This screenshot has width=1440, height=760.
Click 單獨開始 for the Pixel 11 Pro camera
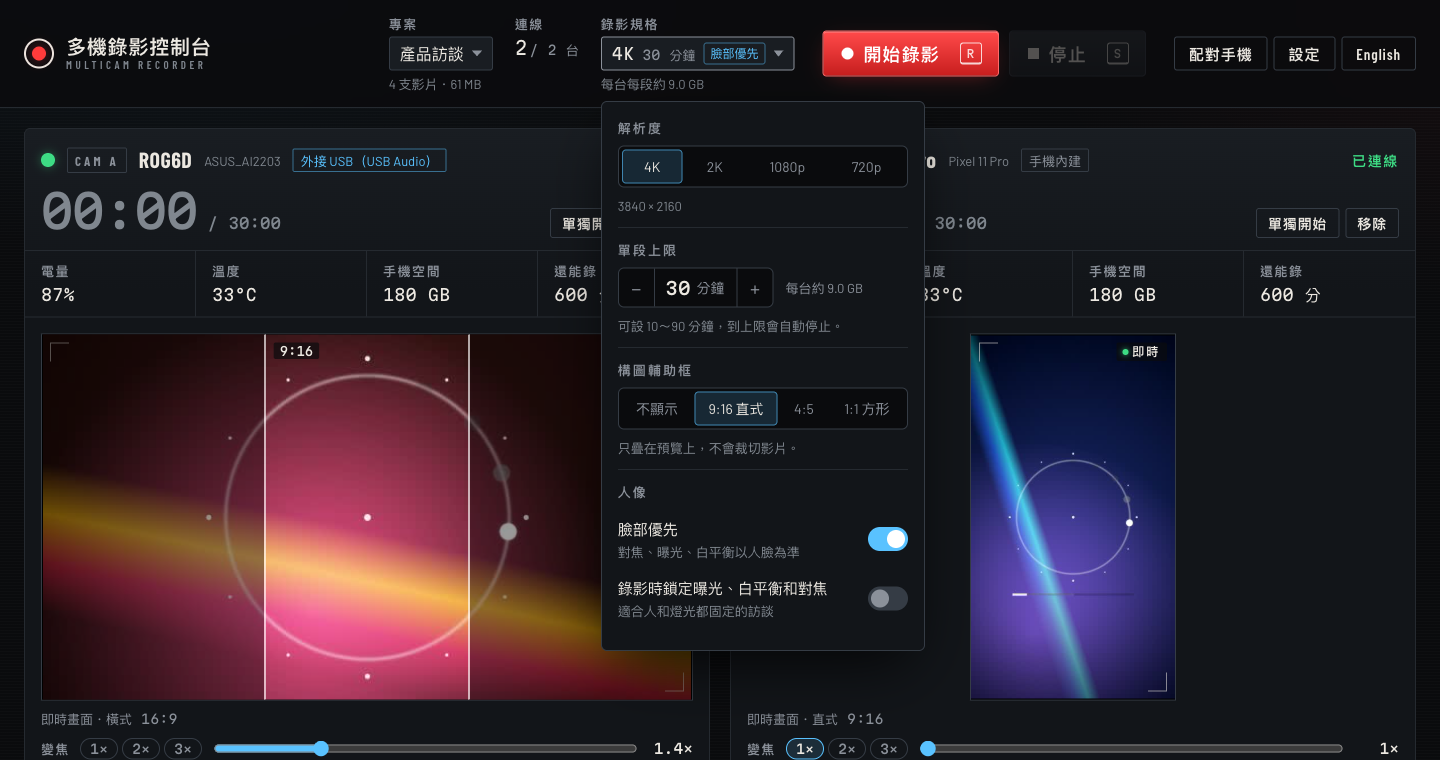pos(1297,223)
